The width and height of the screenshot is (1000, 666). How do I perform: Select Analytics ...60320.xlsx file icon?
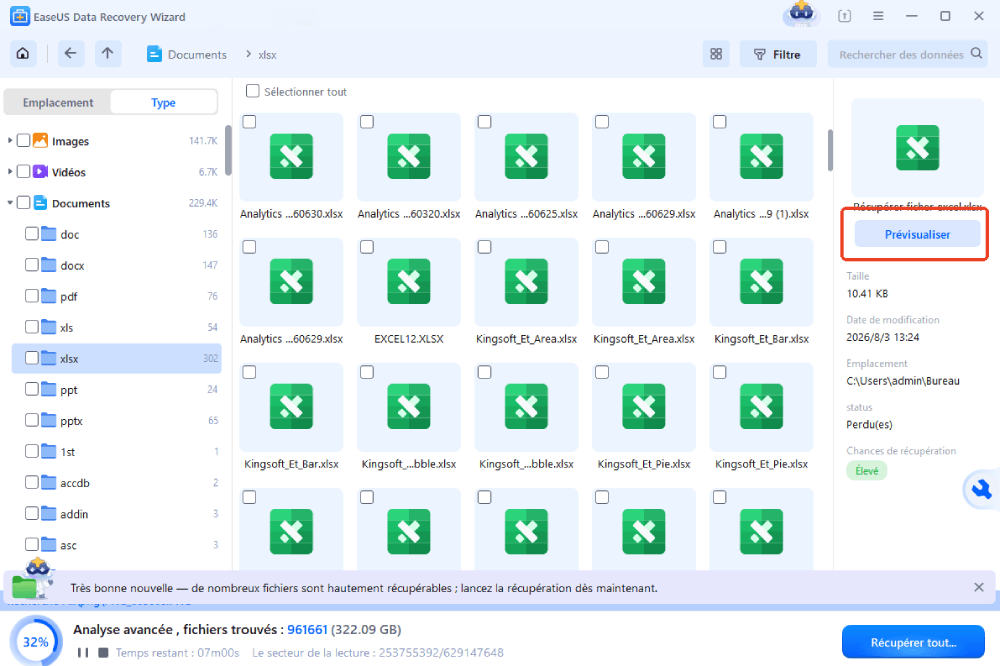409,157
